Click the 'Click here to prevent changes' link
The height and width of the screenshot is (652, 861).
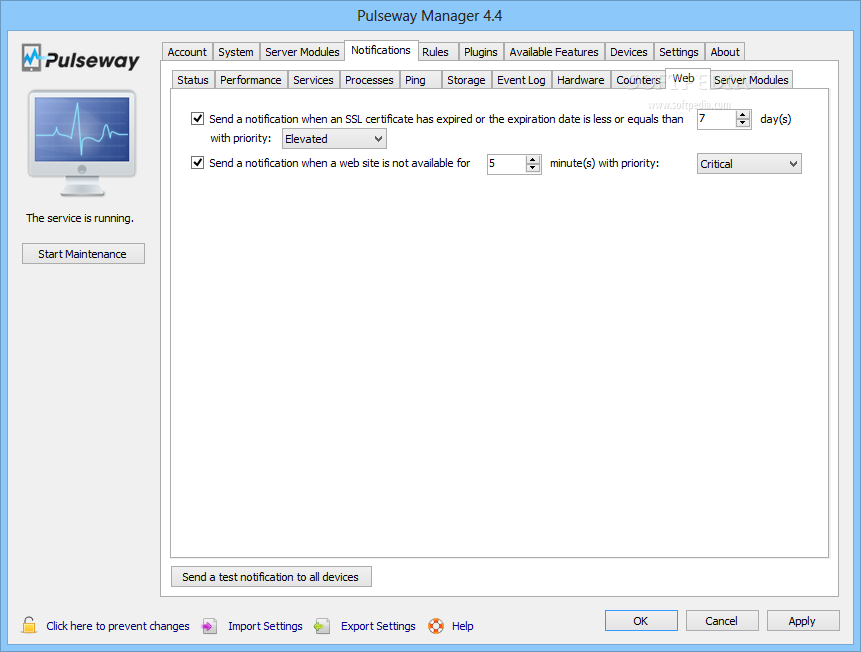coord(118,626)
